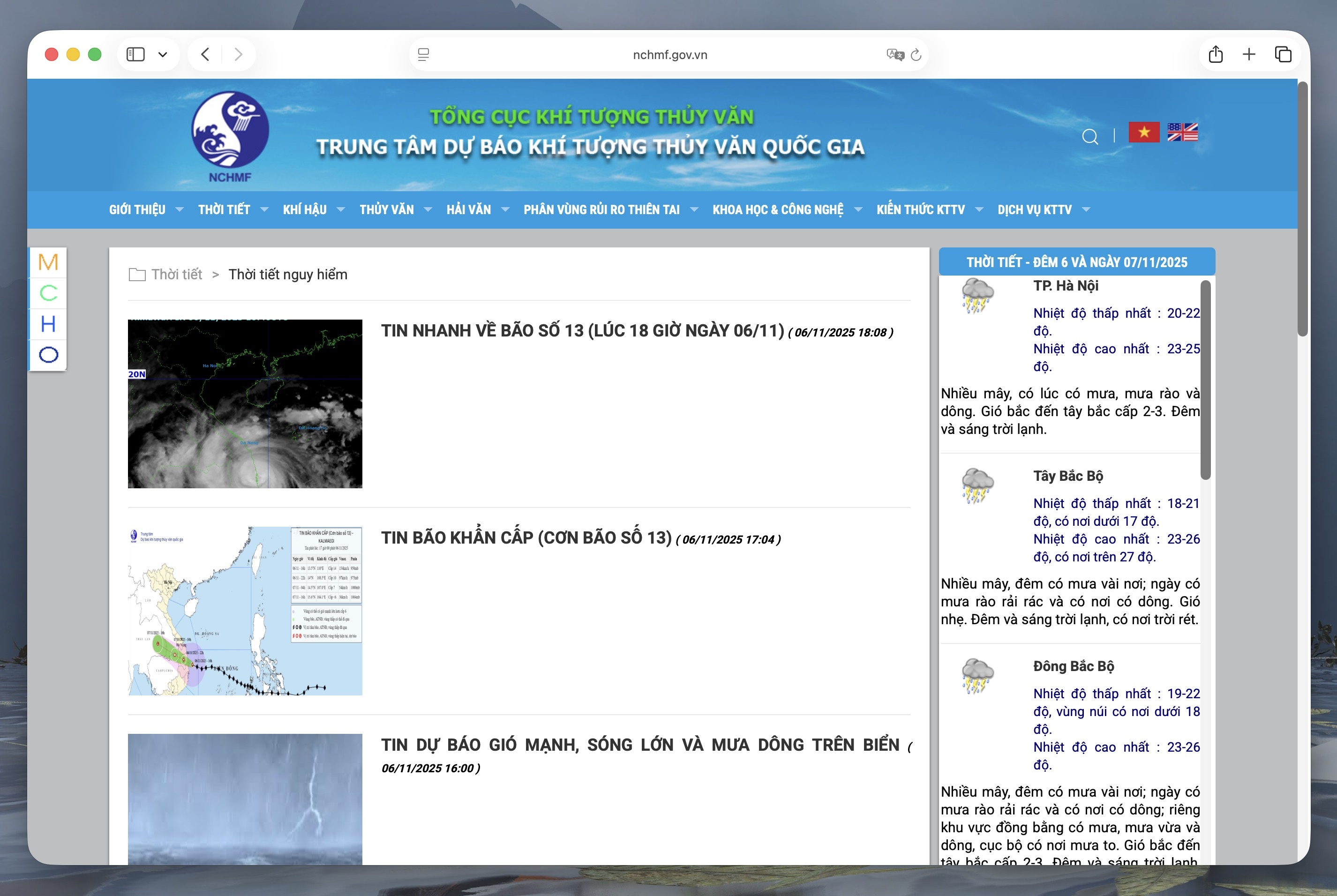Select the GIỚI THIỆU menu item
1337x896 pixels.
tap(137, 210)
